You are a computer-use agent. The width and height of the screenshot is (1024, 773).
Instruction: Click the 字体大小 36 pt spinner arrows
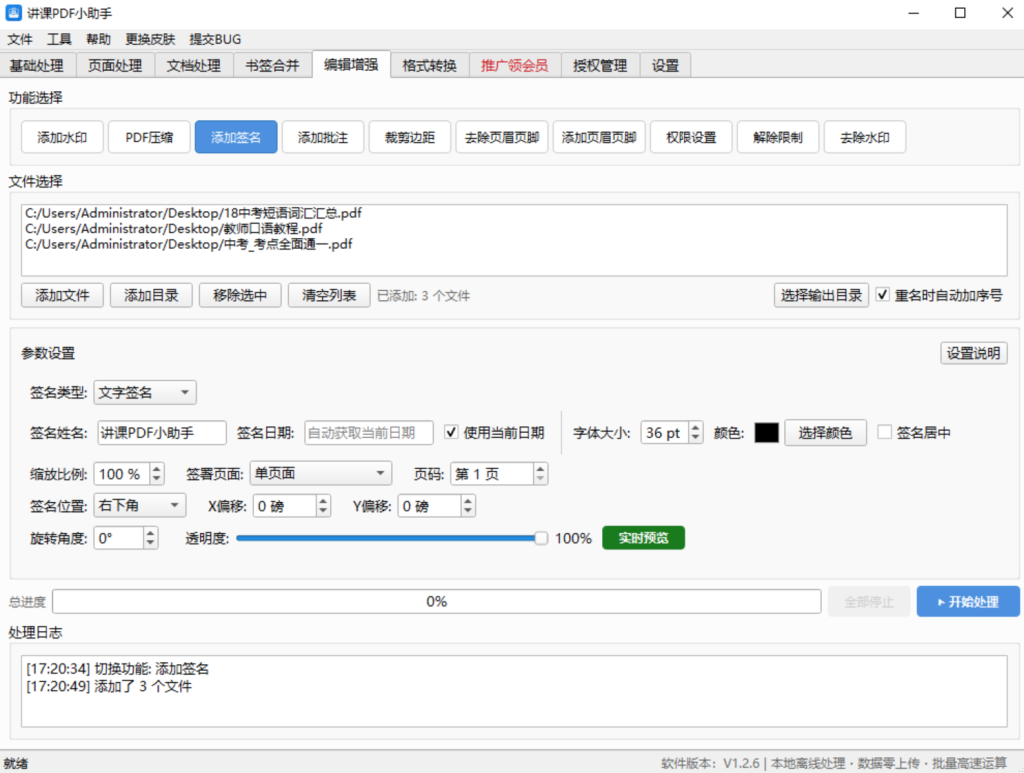click(696, 433)
